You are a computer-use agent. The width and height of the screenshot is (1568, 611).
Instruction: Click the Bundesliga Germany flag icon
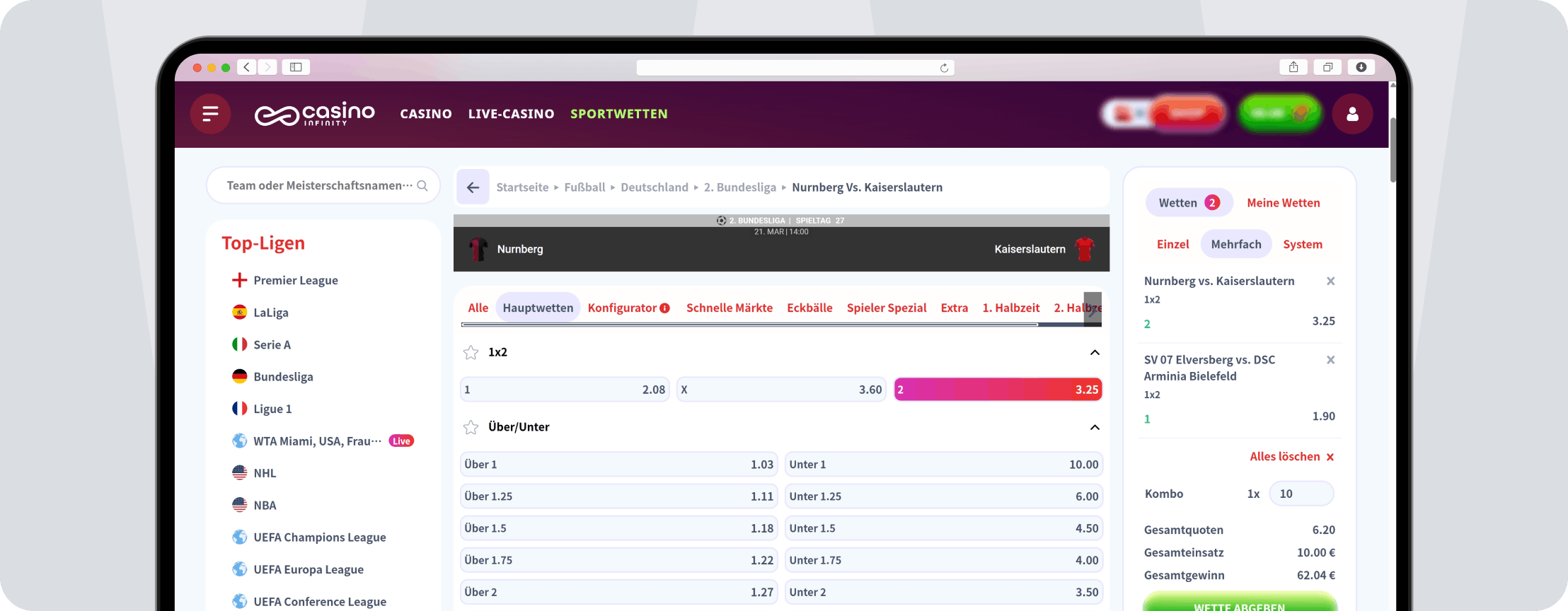coord(240,377)
